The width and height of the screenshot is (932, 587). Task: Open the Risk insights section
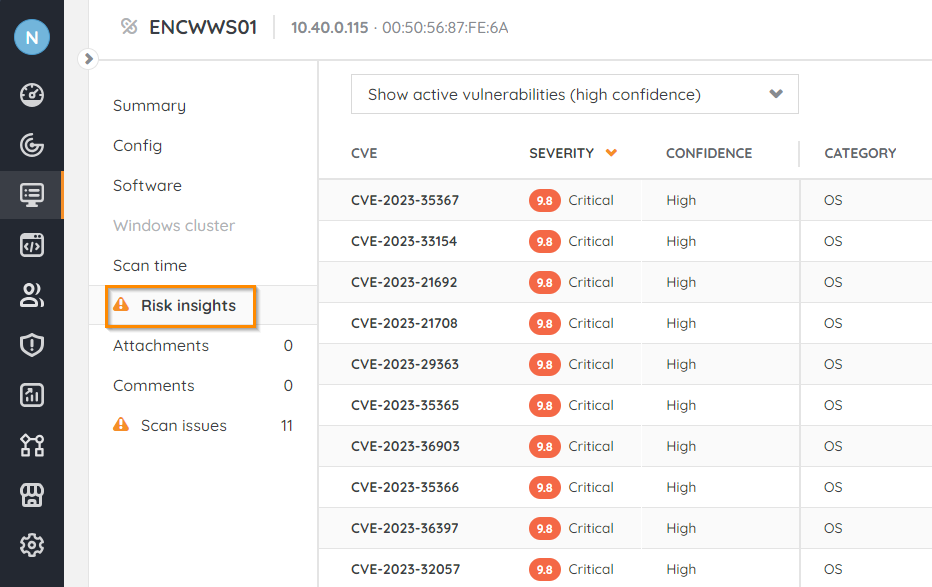[x=188, y=306]
